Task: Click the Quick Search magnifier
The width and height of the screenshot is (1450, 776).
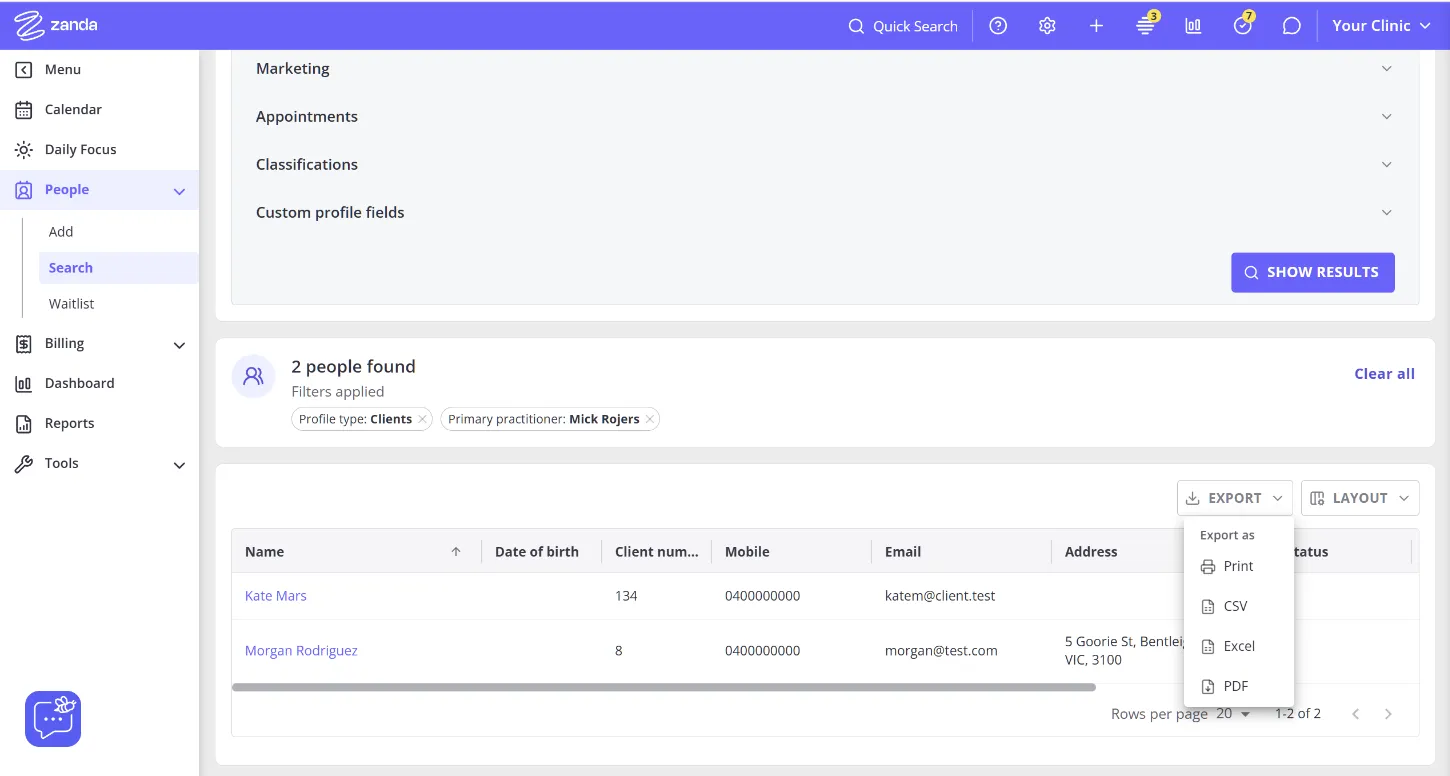Action: [856, 26]
